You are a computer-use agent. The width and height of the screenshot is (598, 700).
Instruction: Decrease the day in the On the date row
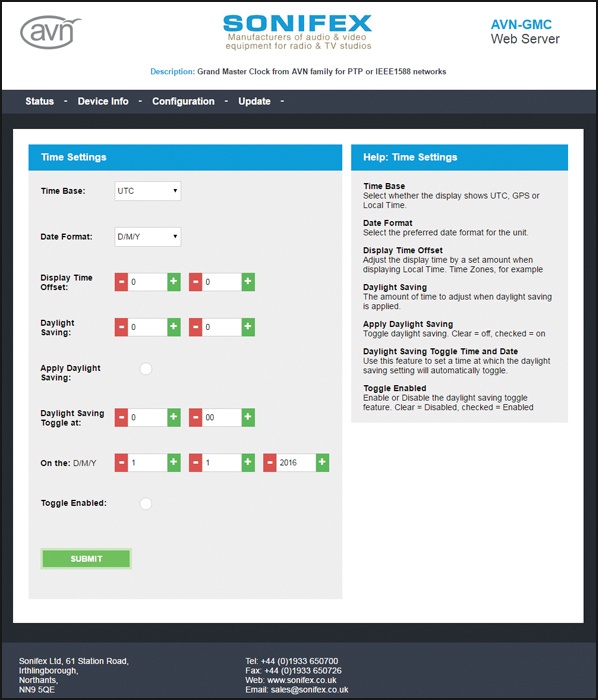(x=121, y=462)
